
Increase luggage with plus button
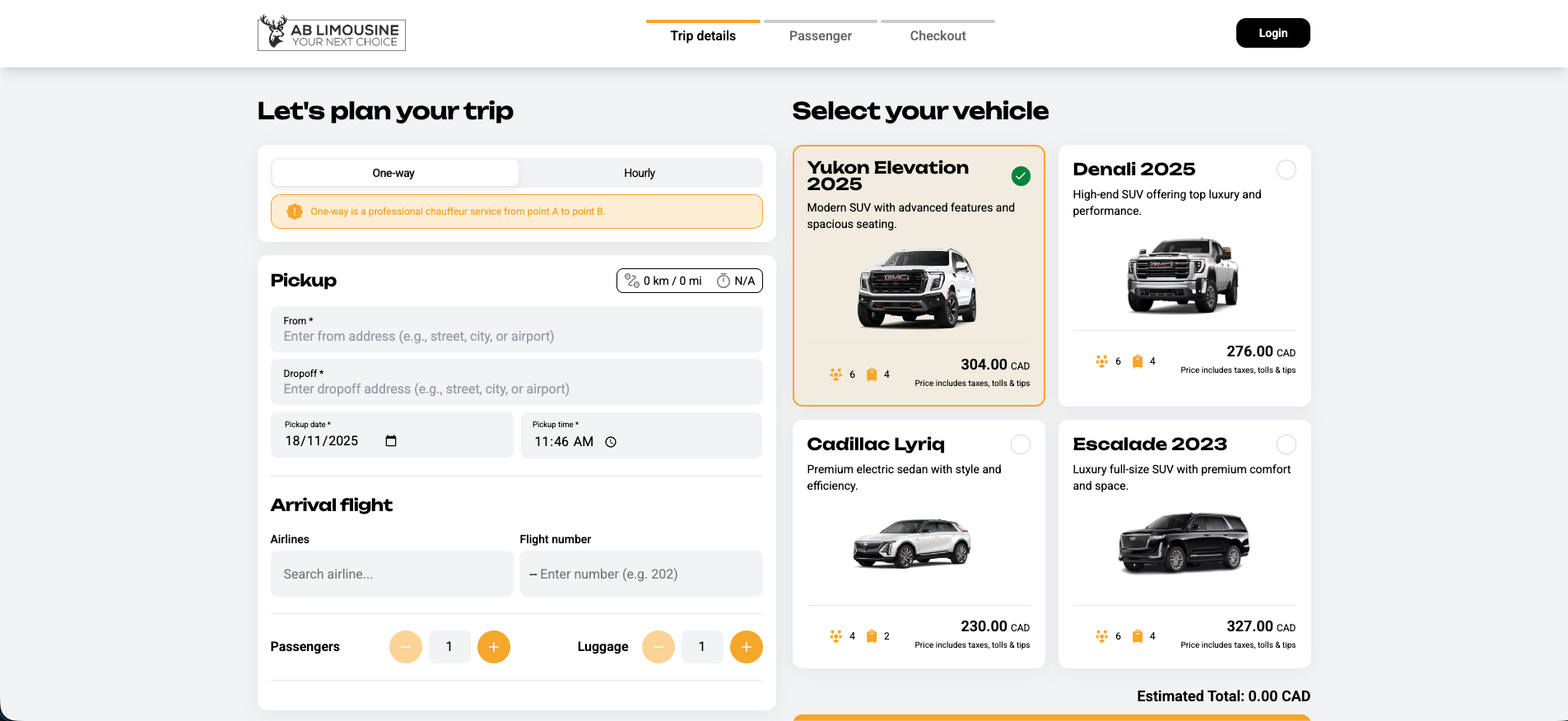click(x=747, y=647)
